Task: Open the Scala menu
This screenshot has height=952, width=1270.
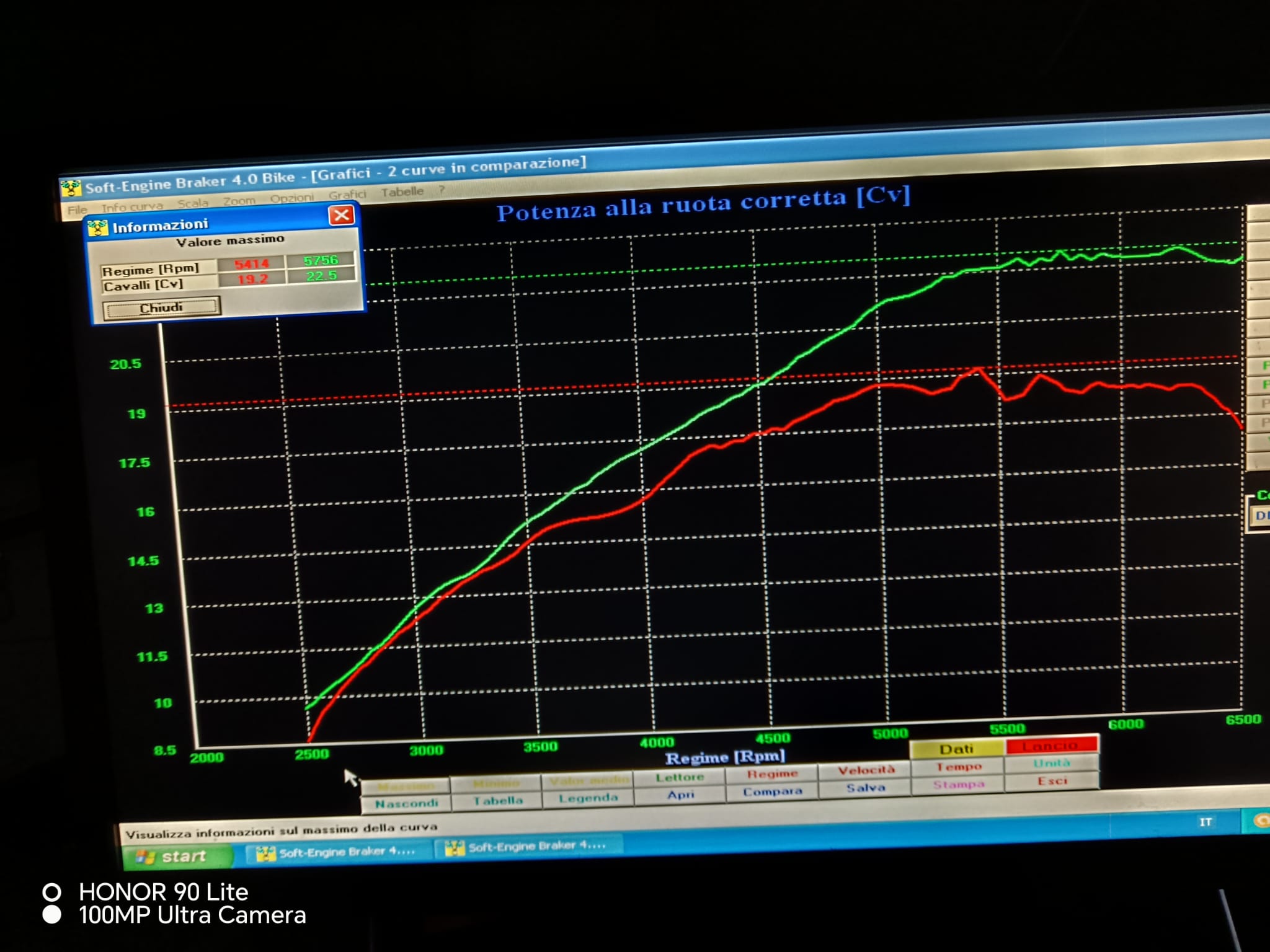Action: coord(192,203)
